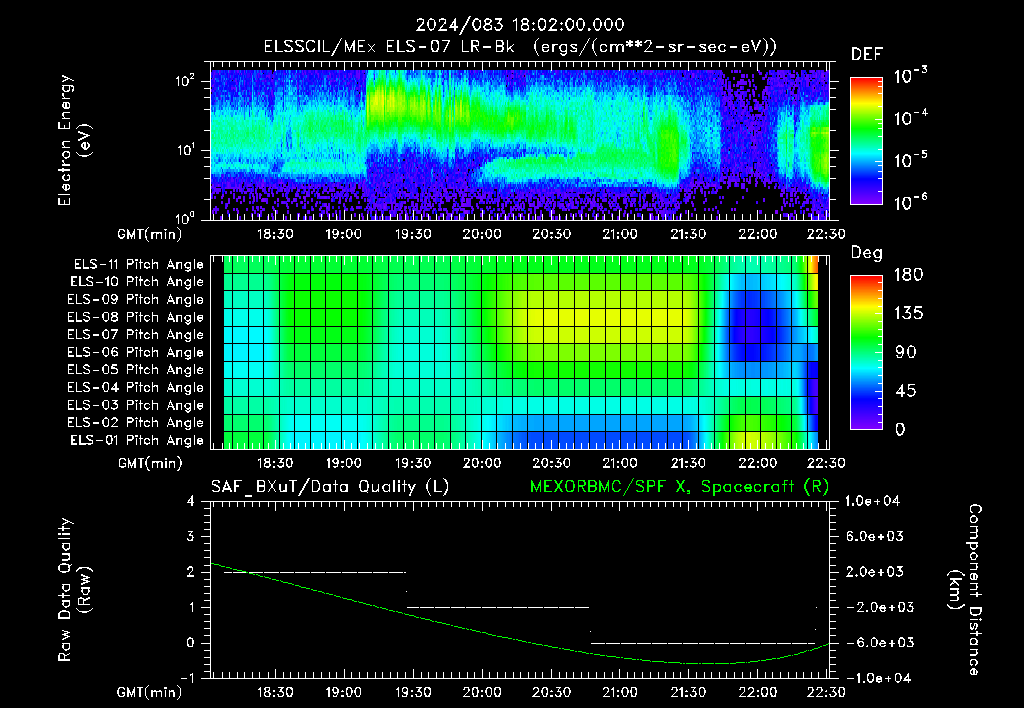This screenshot has height=708, width=1024.
Task: Select the ELS-07 Pitch Angle row label
Action: tap(136, 334)
